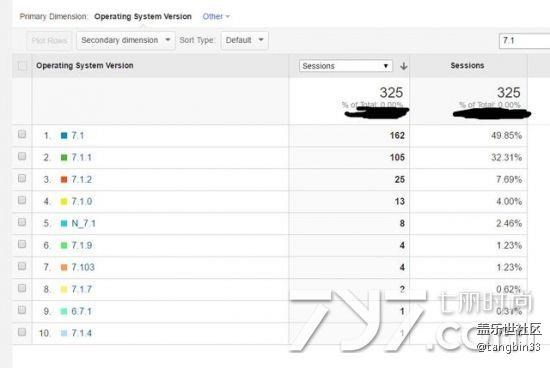Open the N_7.1 version link

(x=83, y=223)
